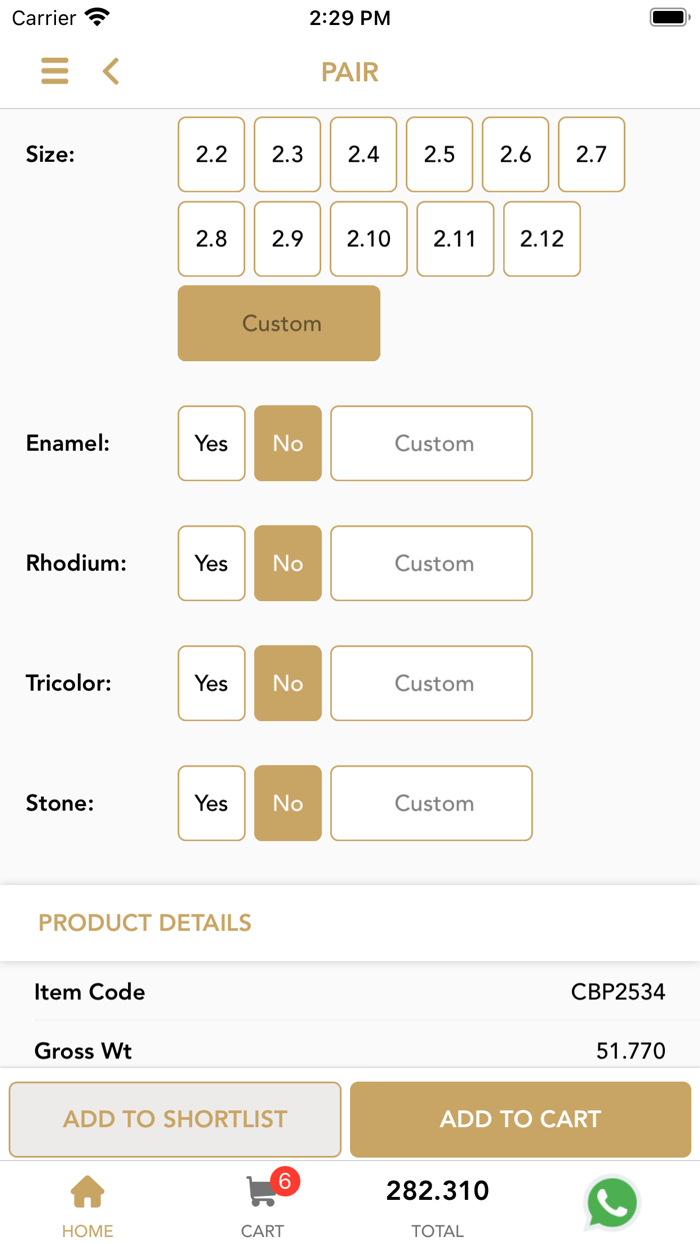Select No for Rhodium

click(288, 563)
